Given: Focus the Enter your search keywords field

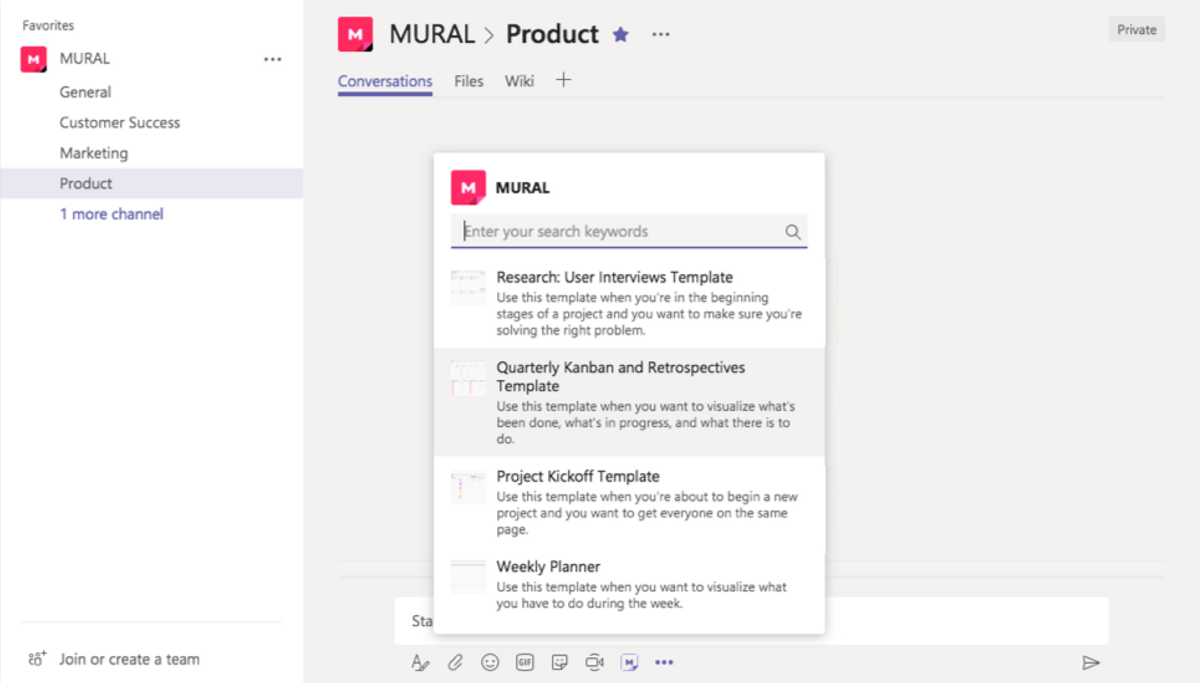Looking at the screenshot, I should tap(629, 231).
